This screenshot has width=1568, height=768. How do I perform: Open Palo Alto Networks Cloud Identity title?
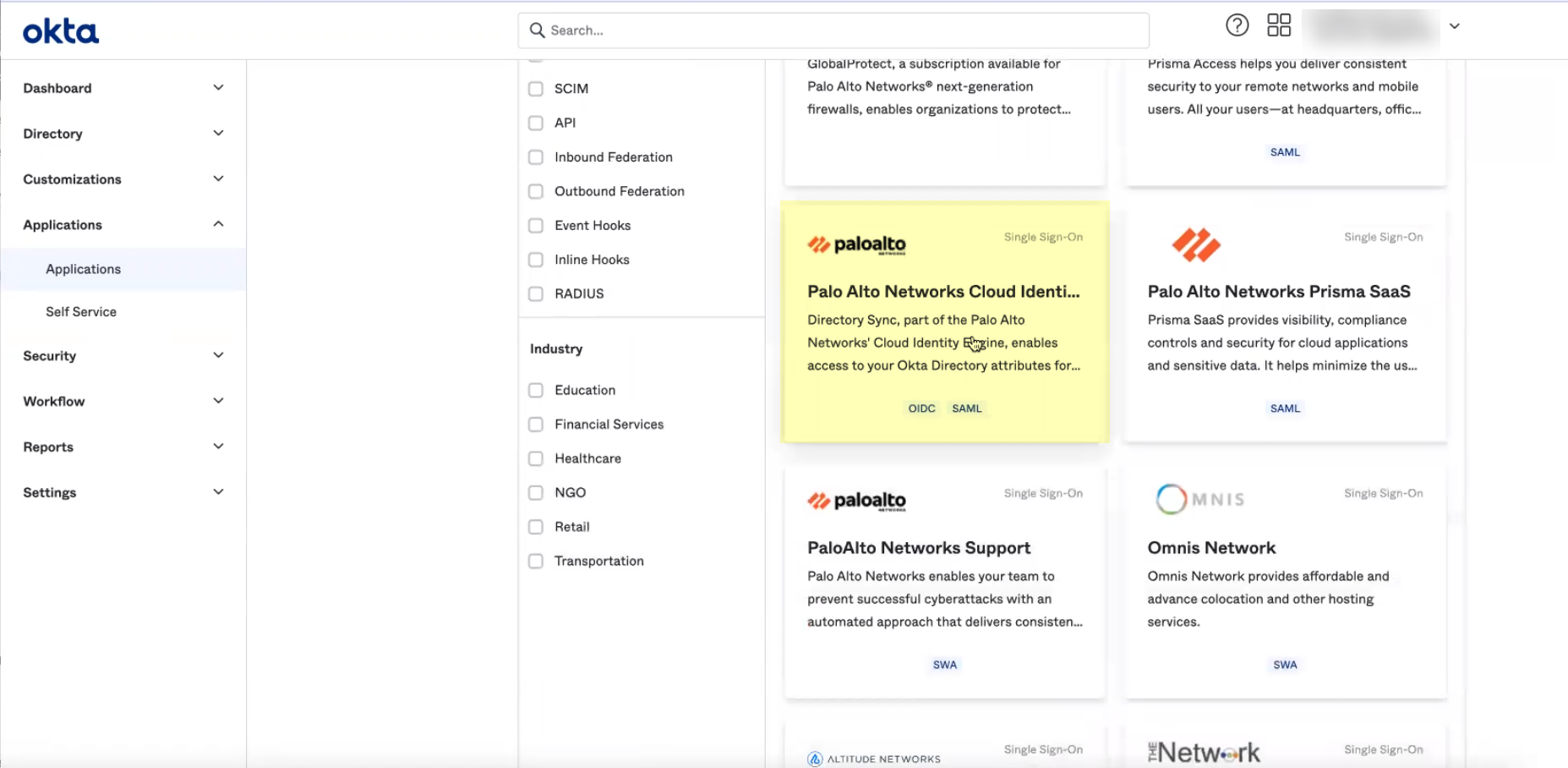coord(943,292)
